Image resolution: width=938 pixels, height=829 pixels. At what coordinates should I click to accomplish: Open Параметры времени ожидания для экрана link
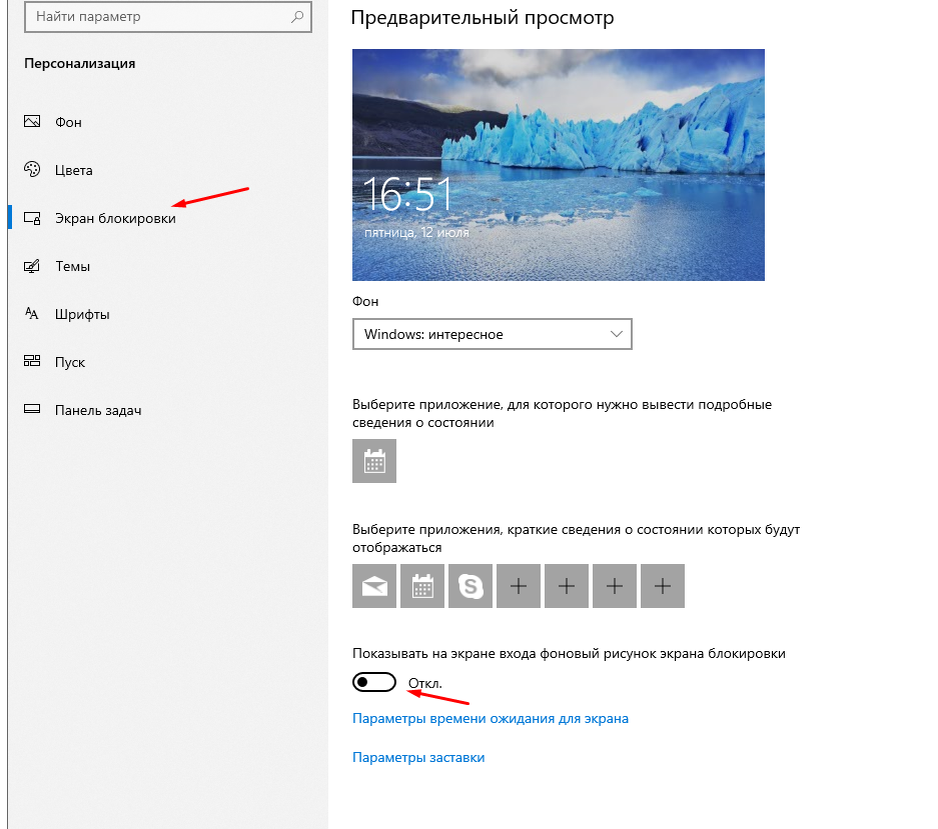pyautogui.click(x=491, y=718)
